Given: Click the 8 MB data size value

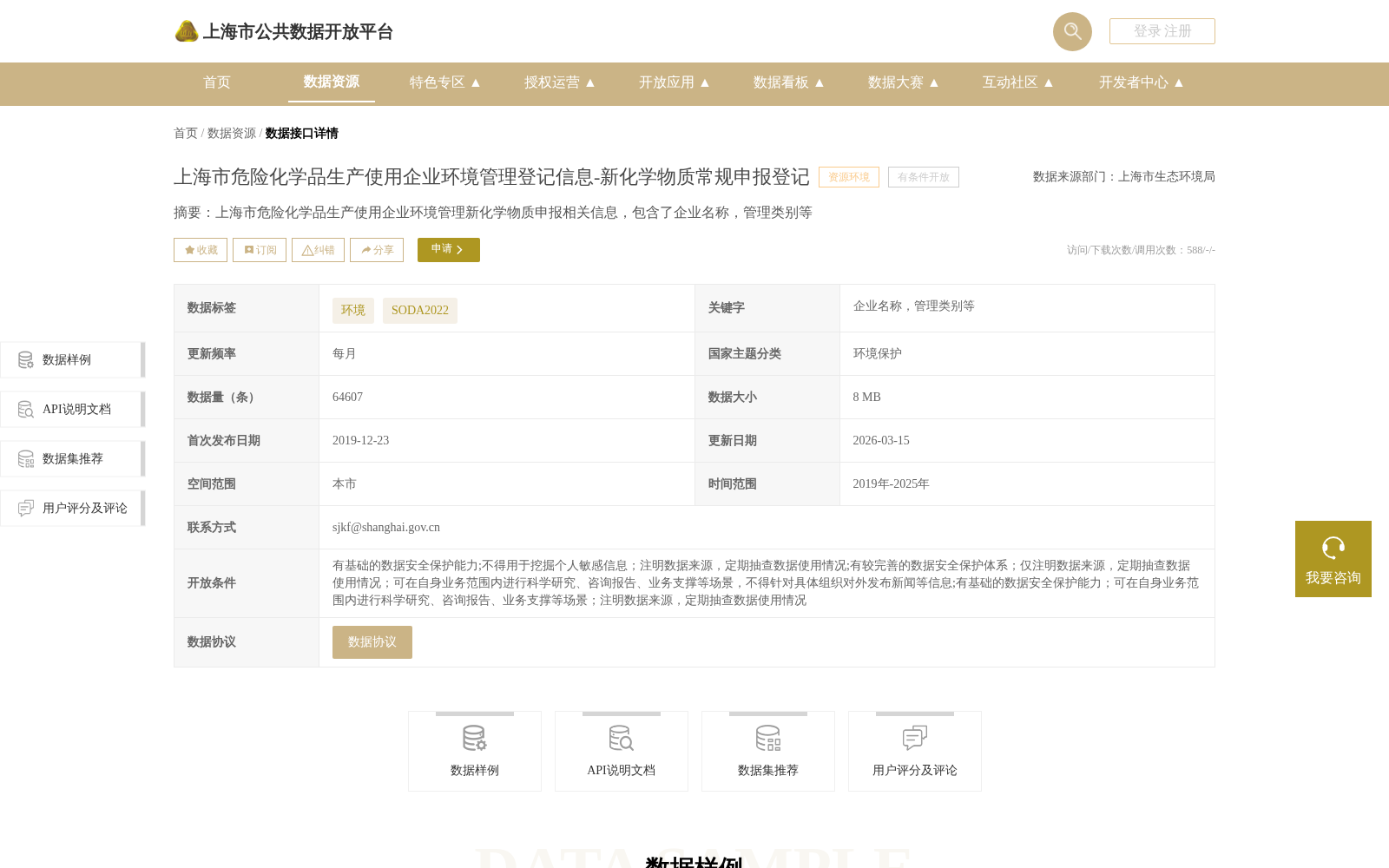Looking at the screenshot, I should (x=866, y=398).
